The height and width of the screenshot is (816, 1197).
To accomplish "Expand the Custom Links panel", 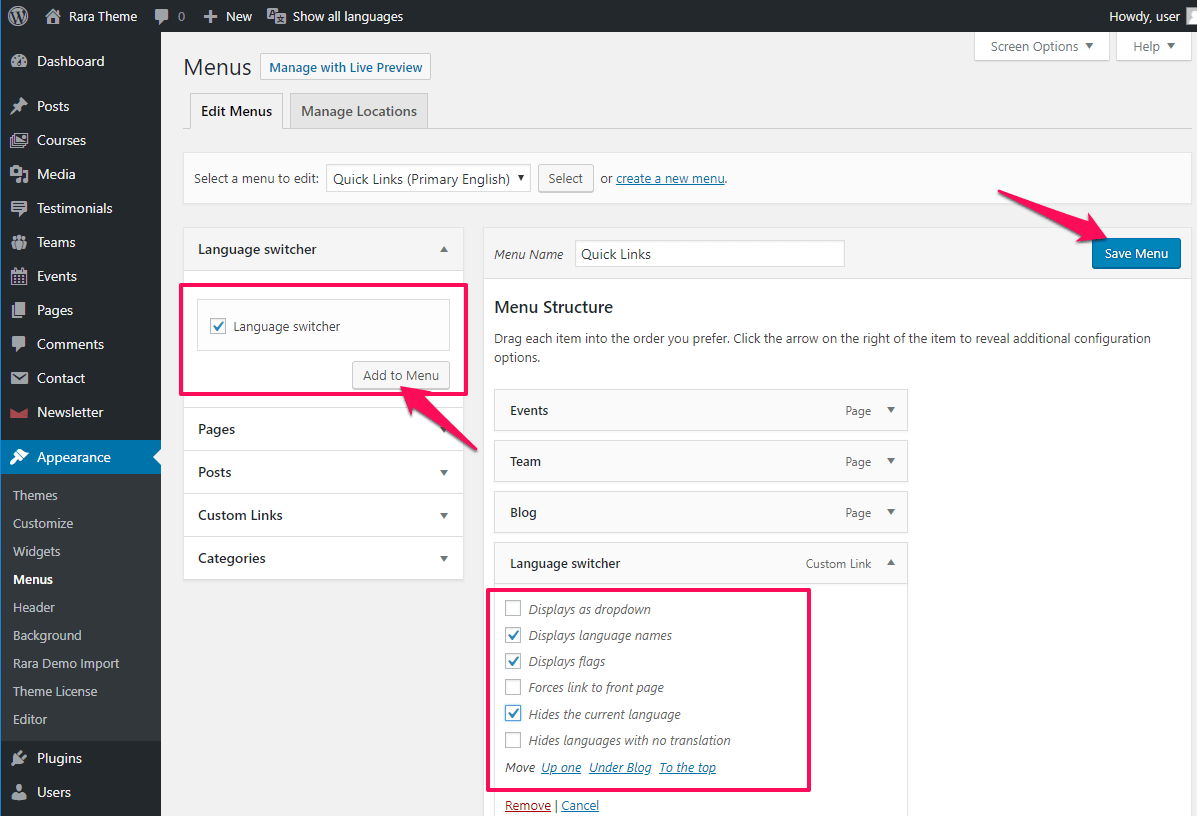I will click(444, 516).
